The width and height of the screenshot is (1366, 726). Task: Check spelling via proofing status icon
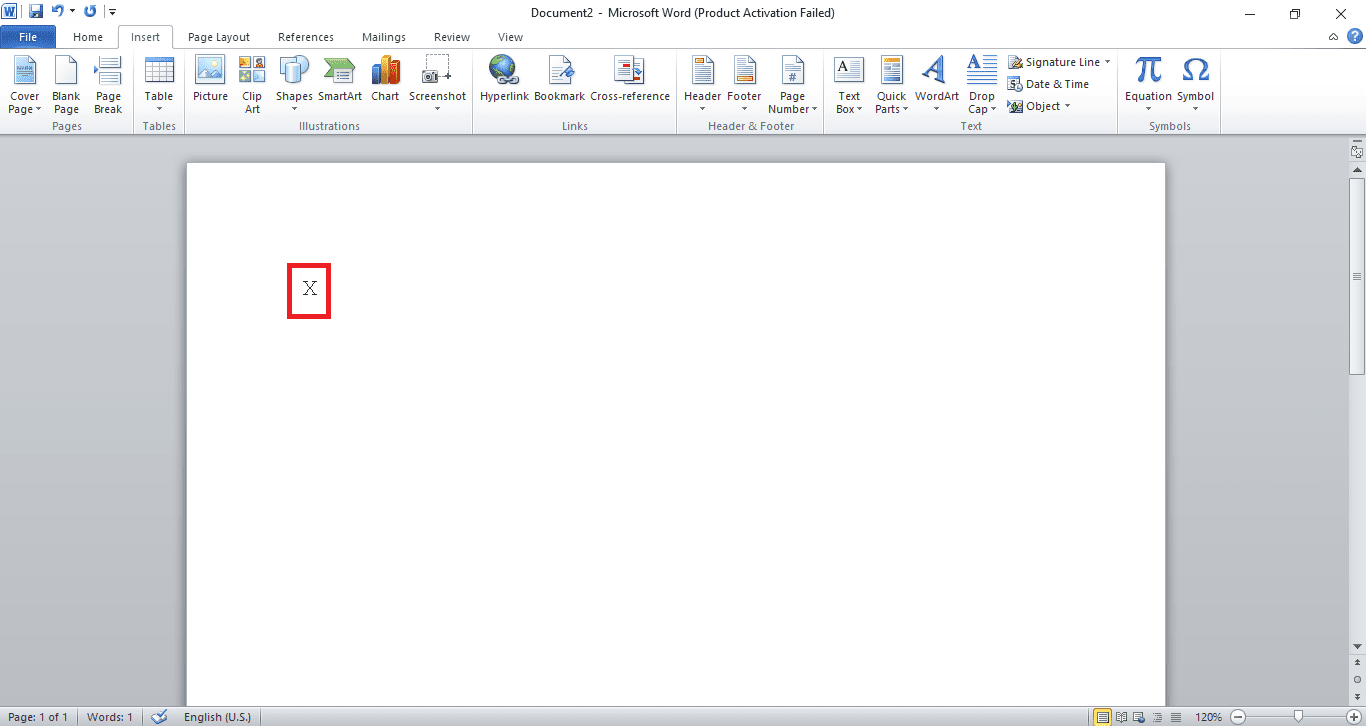click(159, 717)
